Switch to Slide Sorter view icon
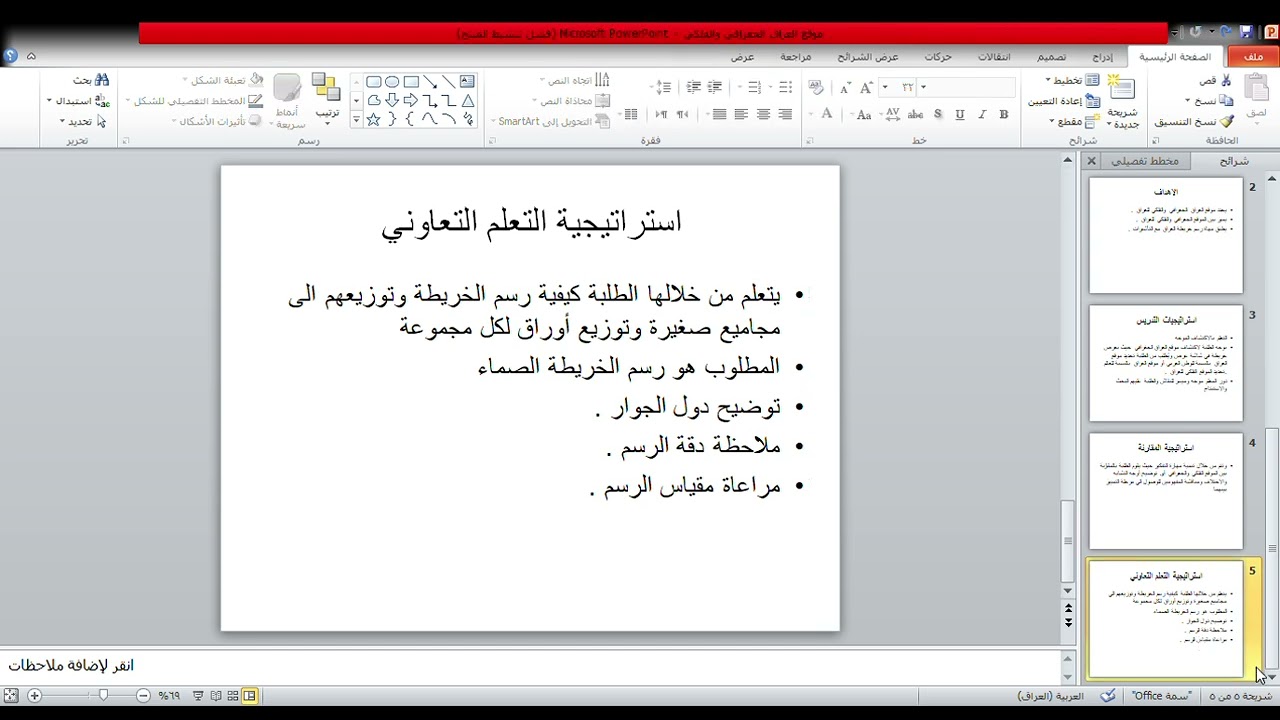This screenshot has width=1280, height=720. pos(232,695)
